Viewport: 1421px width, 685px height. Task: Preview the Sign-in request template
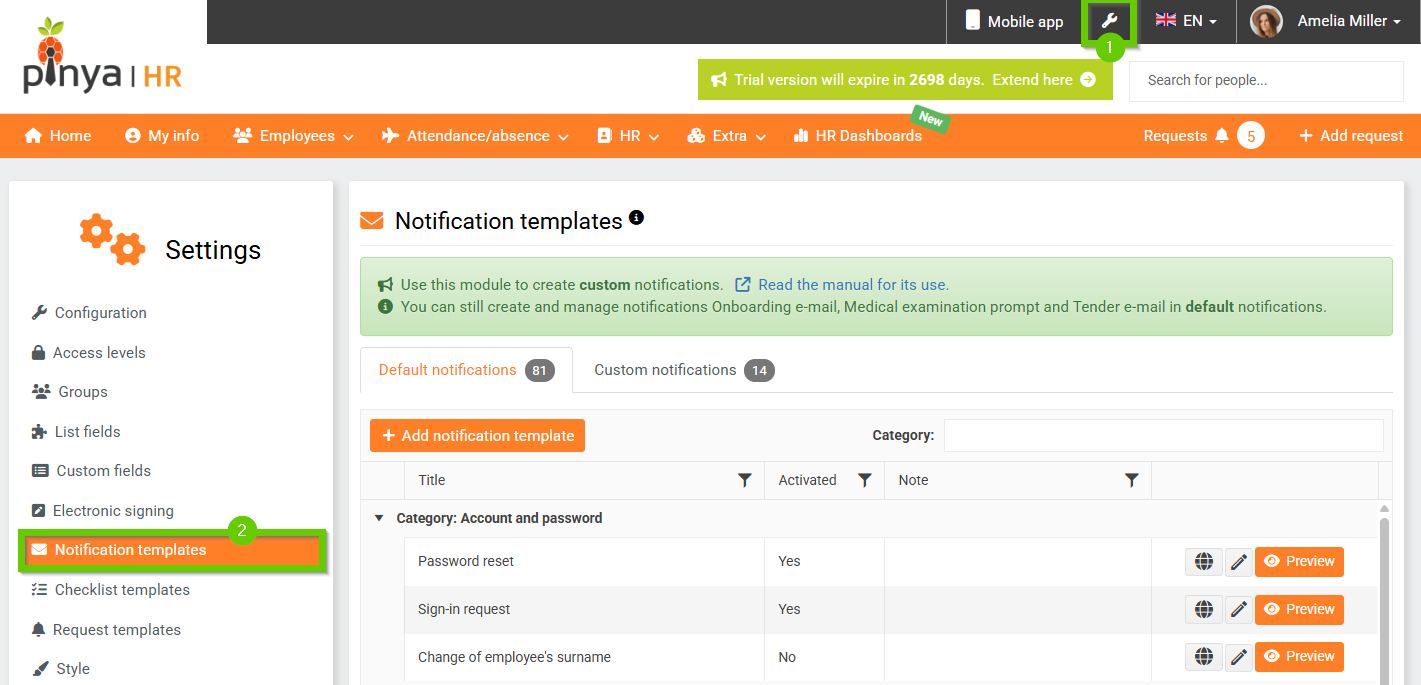point(1299,609)
